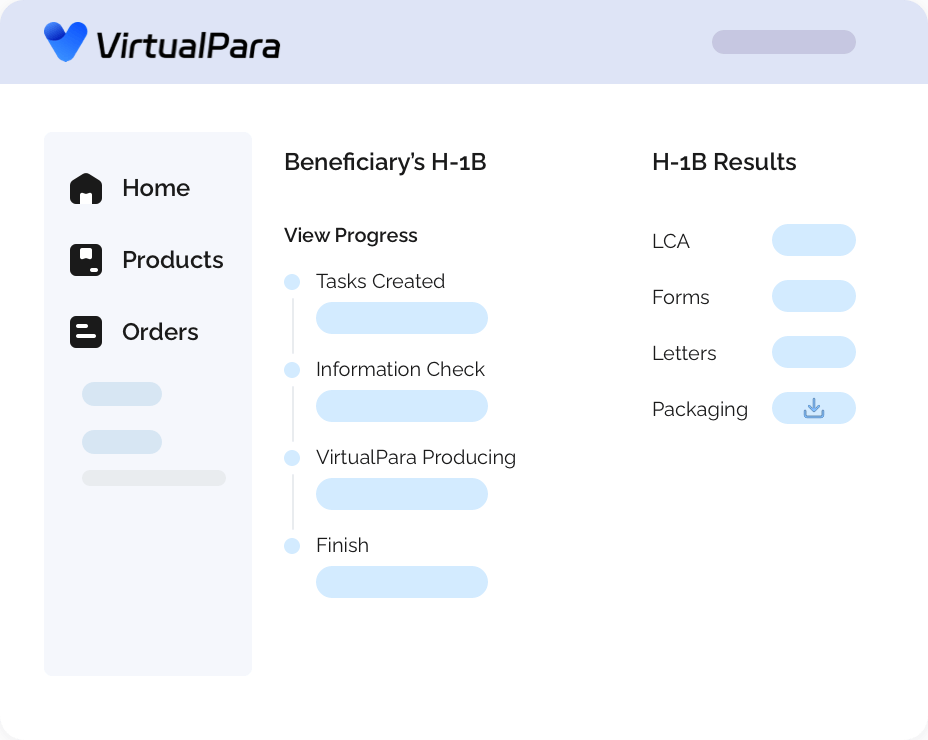Click the first sub-item pill under Orders

122,394
